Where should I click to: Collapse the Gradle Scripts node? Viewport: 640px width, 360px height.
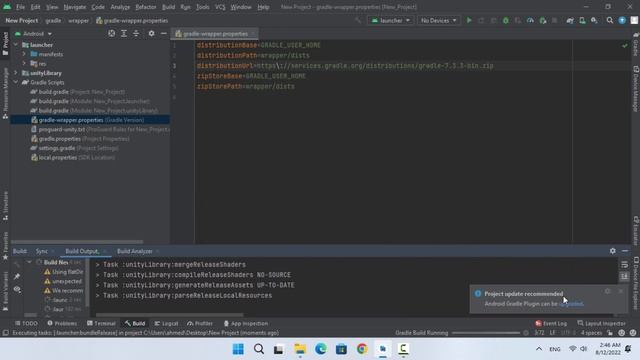point(16,82)
